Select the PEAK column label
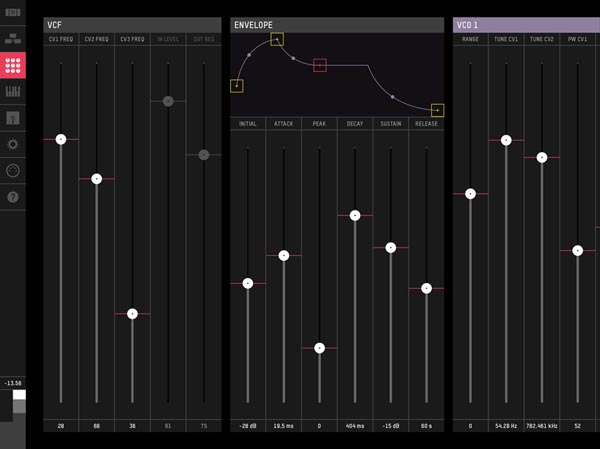This screenshot has width=600, height=449. [319, 124]
